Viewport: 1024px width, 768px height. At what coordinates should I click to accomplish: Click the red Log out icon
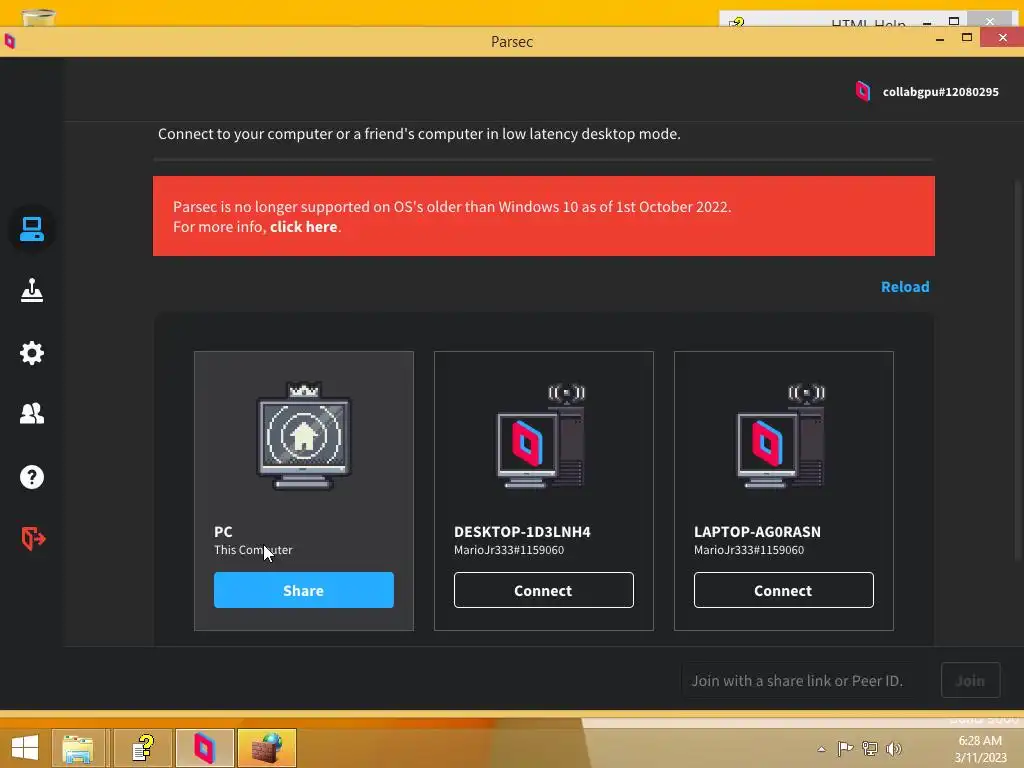pos(33,539)
